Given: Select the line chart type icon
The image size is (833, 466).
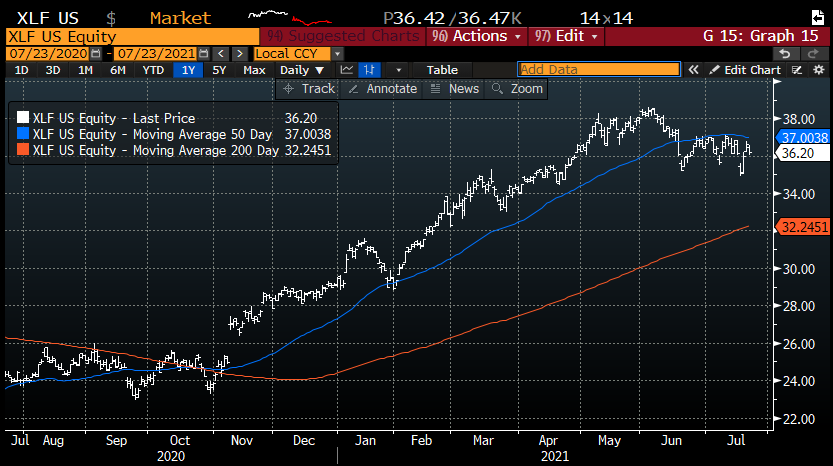Looking at the screenshot, I should pyautogui.click(x=347, y=70).
